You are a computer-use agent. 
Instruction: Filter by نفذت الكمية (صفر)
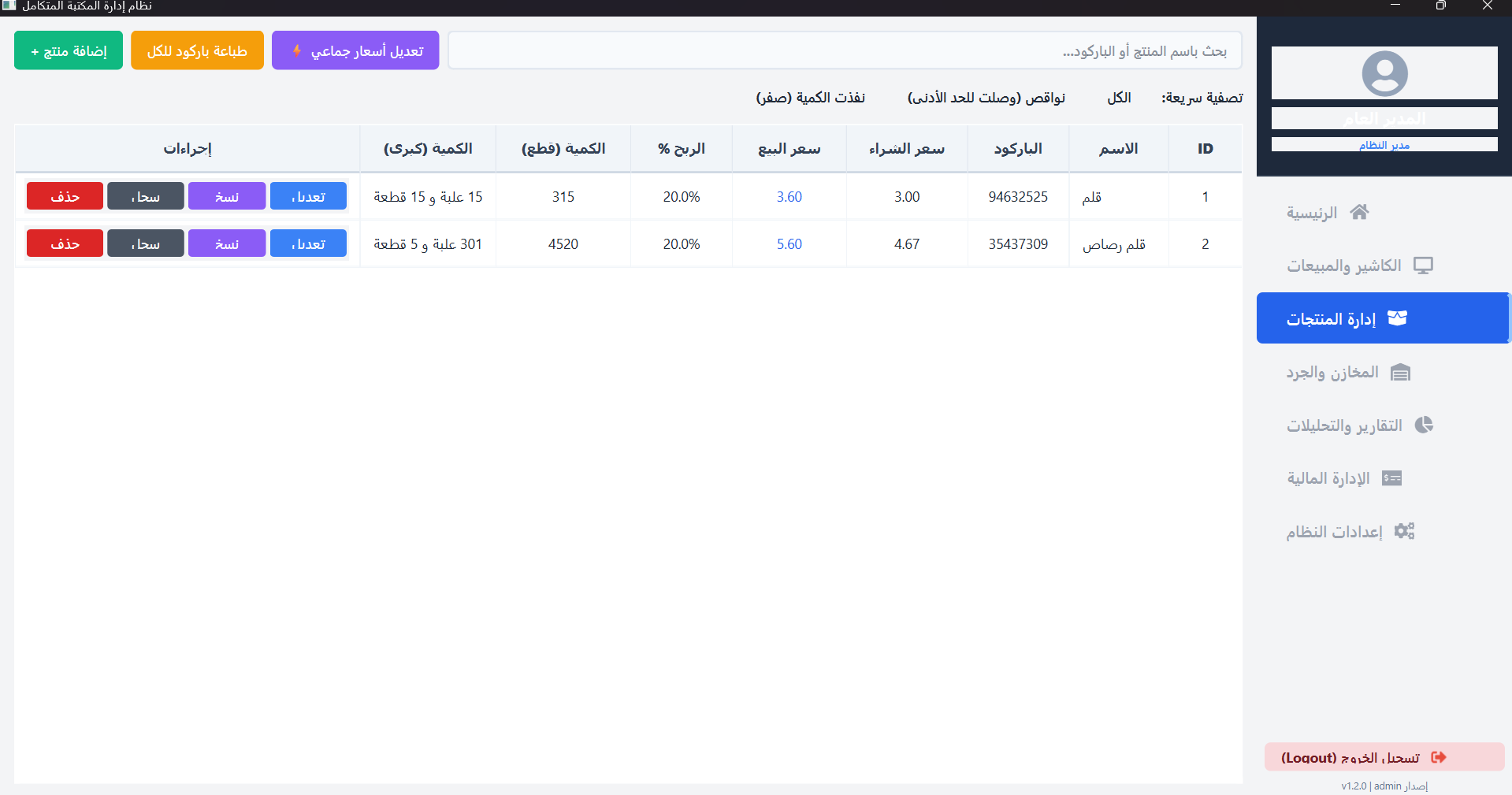(810, 98)
